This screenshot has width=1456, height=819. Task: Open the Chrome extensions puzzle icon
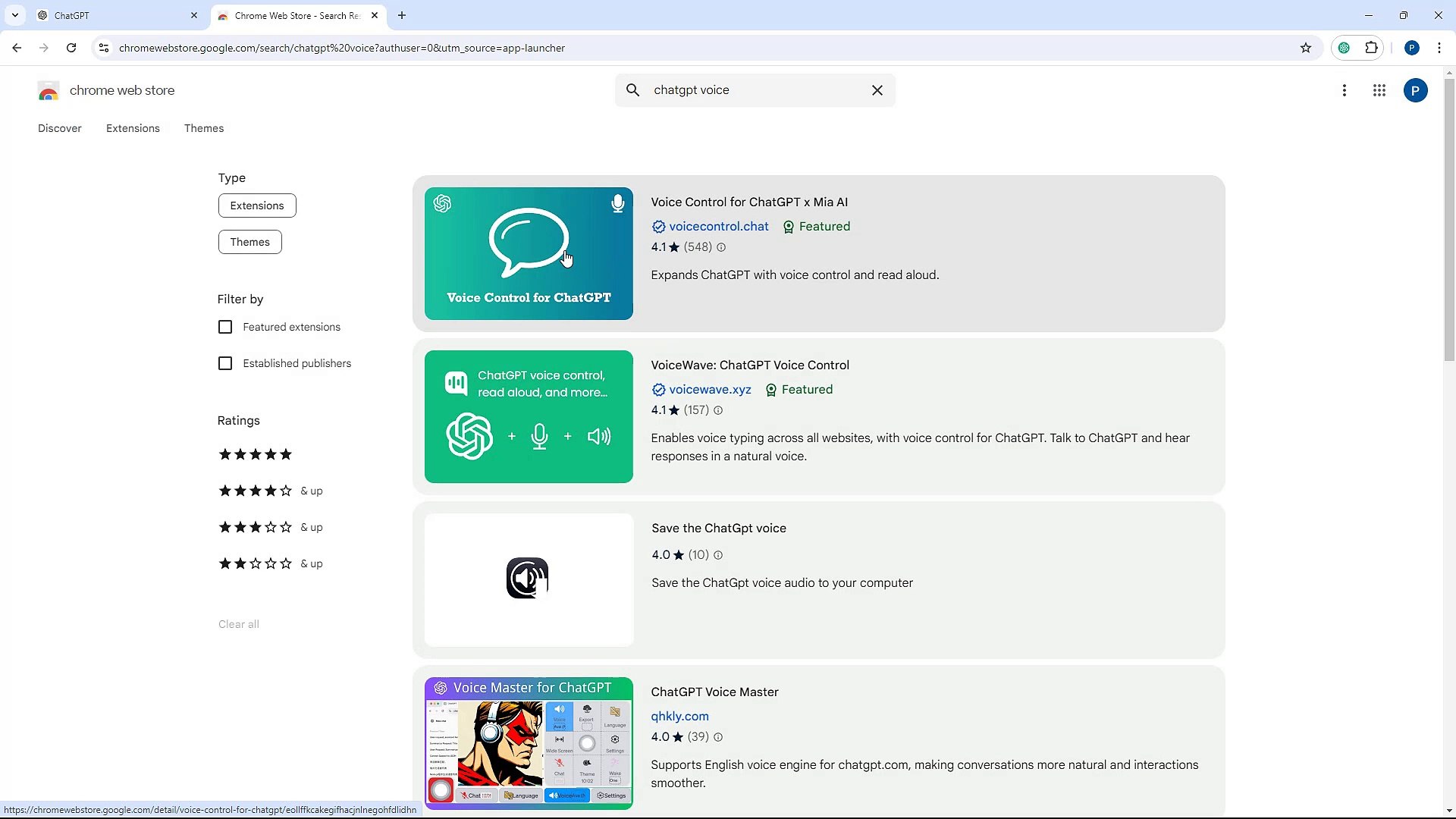click(1371, 48)
